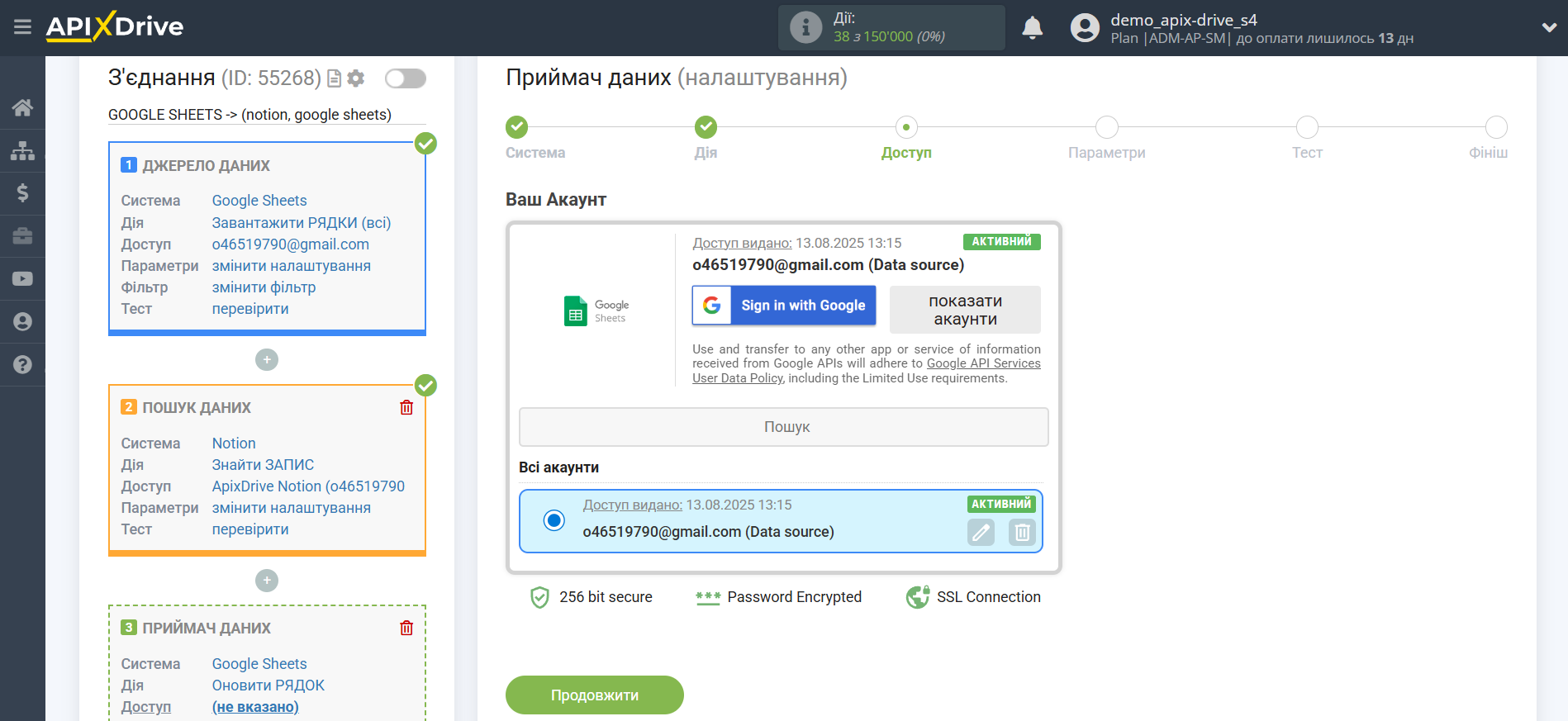Click перевірити in ДЖЕРЕЛО ДАНИХ block
The image size is (1568, 721).
[250, 309]
